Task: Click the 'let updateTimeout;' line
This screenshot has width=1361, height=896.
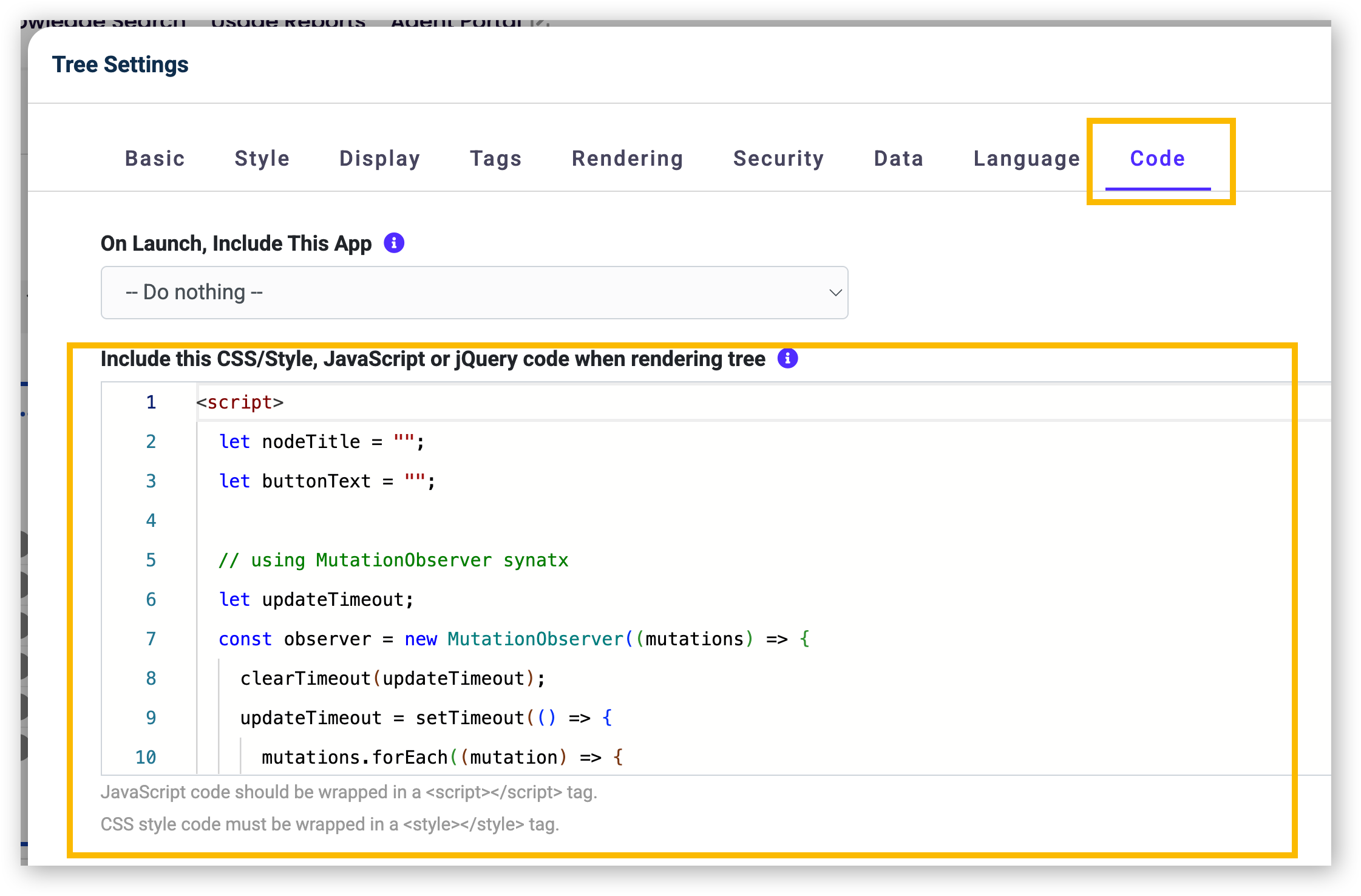Action: tap(316, 599)
